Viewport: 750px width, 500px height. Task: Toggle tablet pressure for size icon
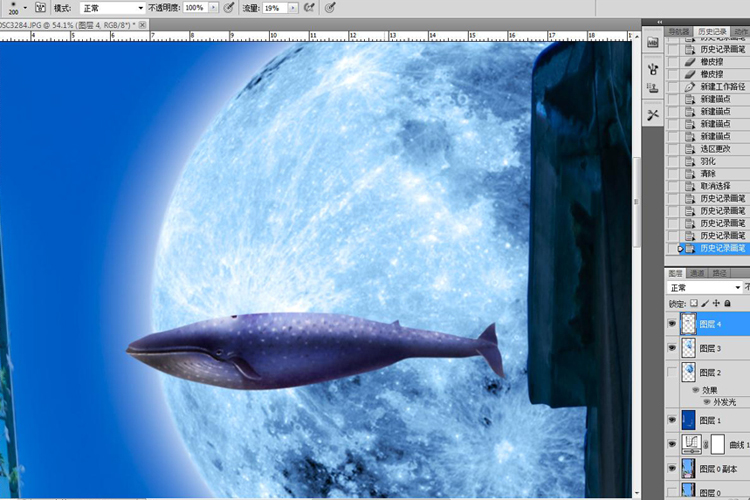click(x=330, y=7)
